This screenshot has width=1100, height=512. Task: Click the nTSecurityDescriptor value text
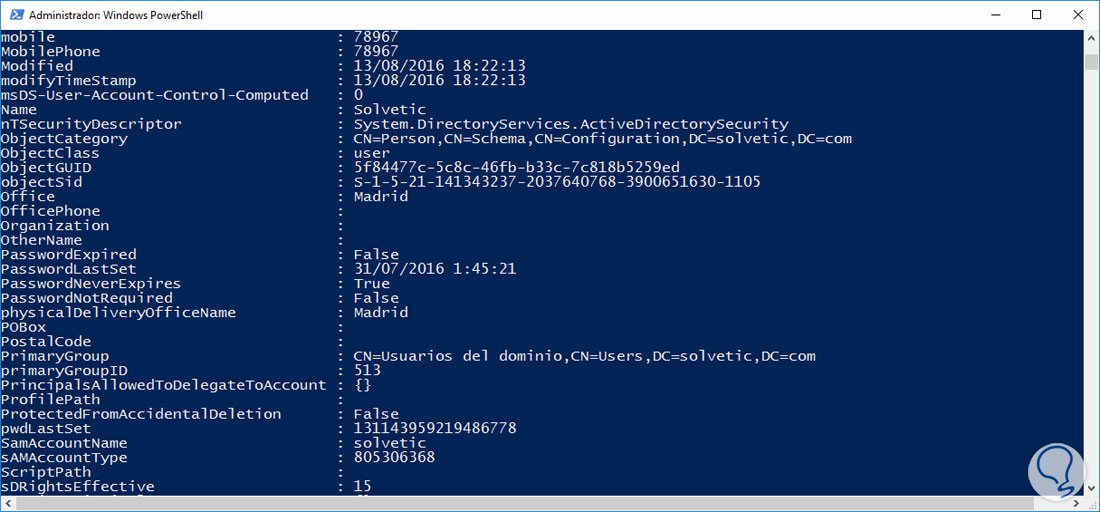tap(570, 124)
